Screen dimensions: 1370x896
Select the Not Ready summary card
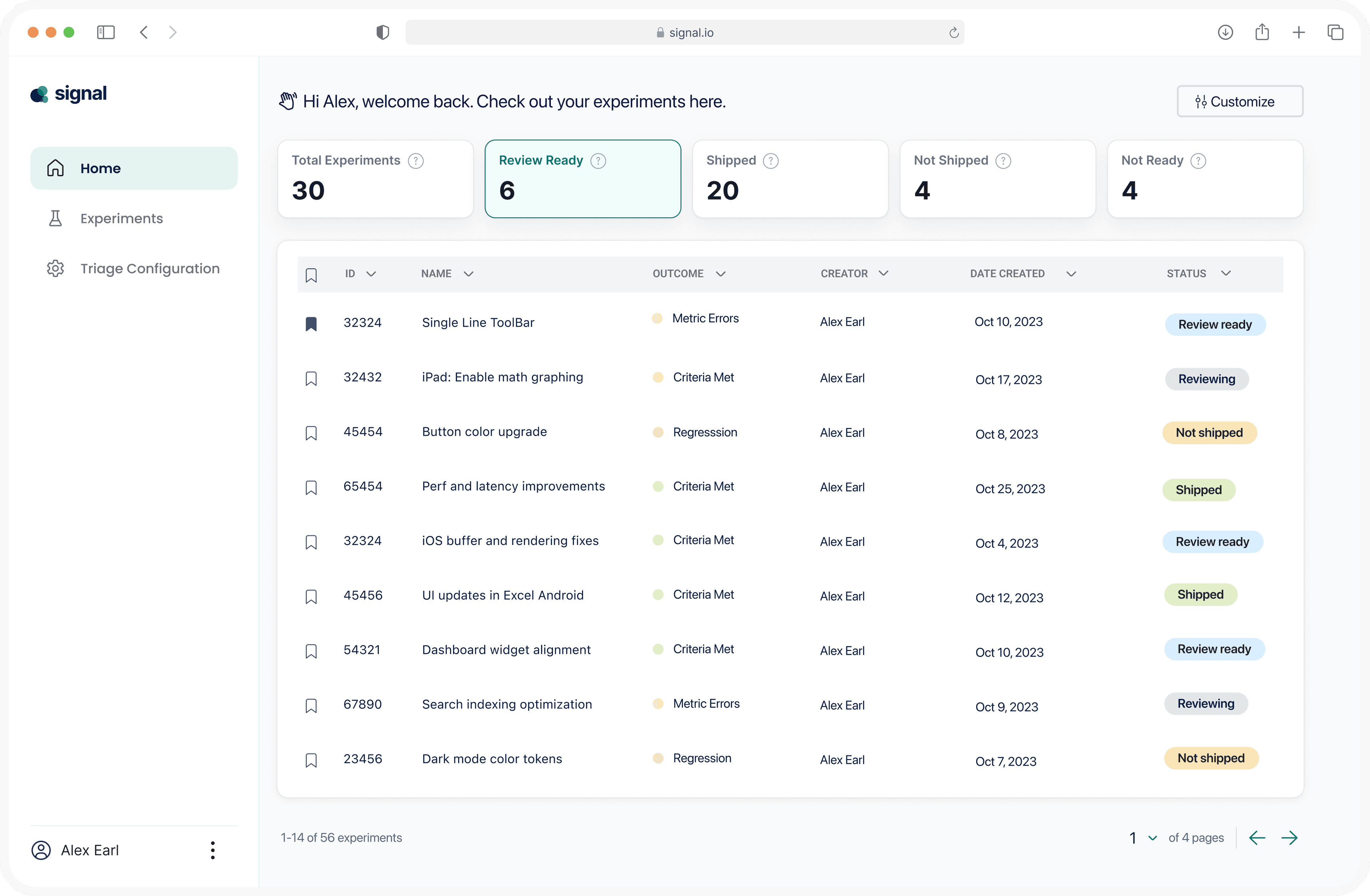pyautogui.click(x=1206, y=179)
